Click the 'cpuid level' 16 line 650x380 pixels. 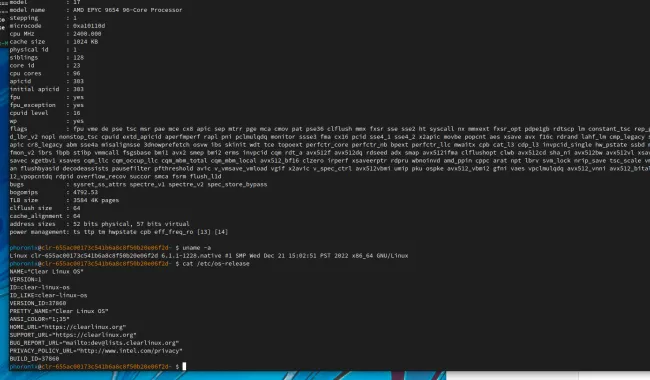pyautogui.click(x=45, y=113)
